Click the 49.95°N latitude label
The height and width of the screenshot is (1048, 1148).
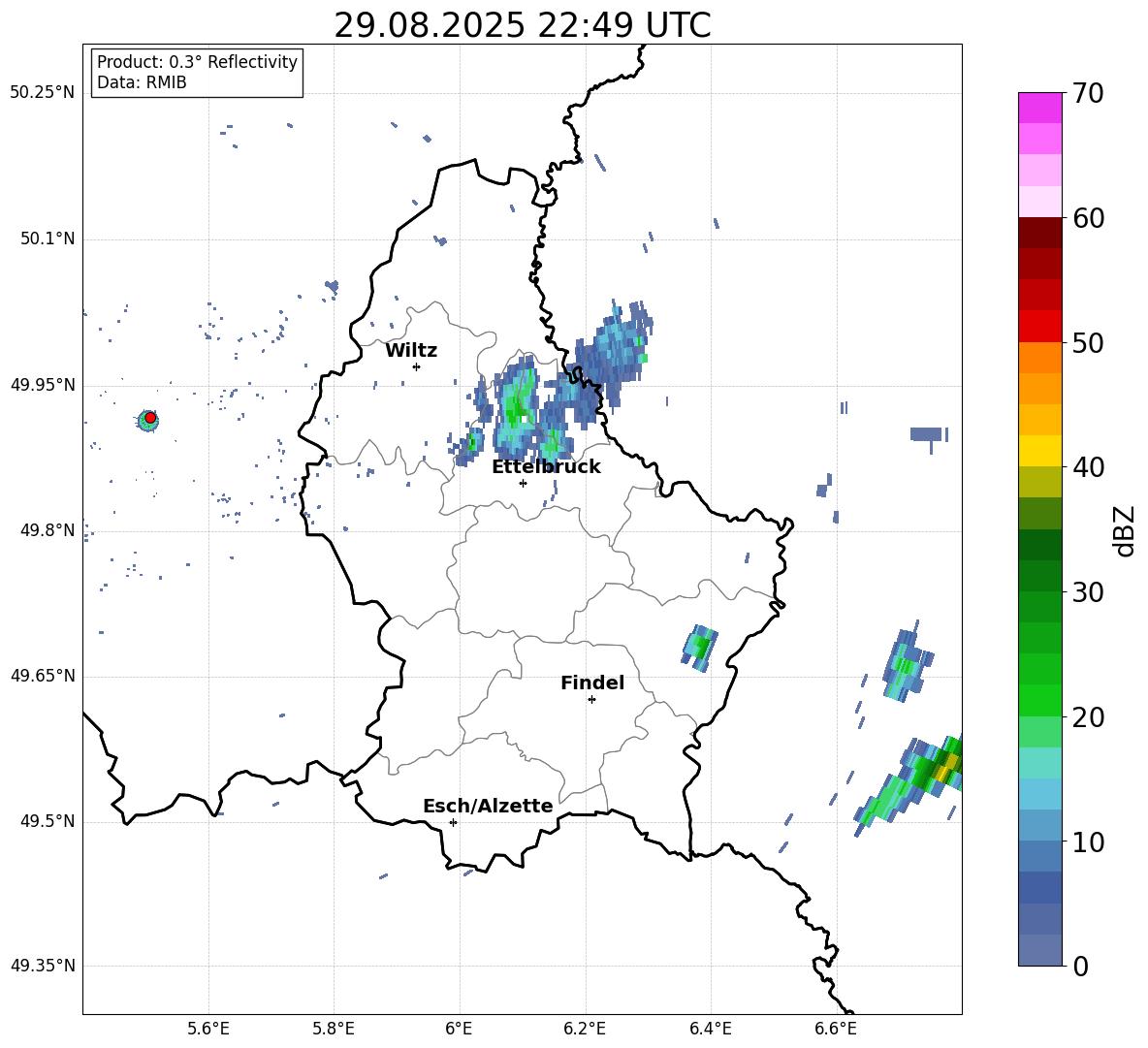(43, 384)
